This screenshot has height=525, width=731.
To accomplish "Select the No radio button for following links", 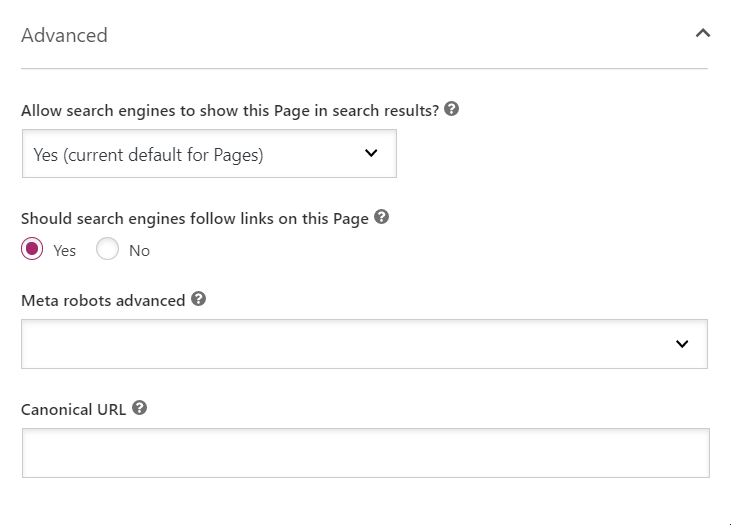I will [107, 249].
